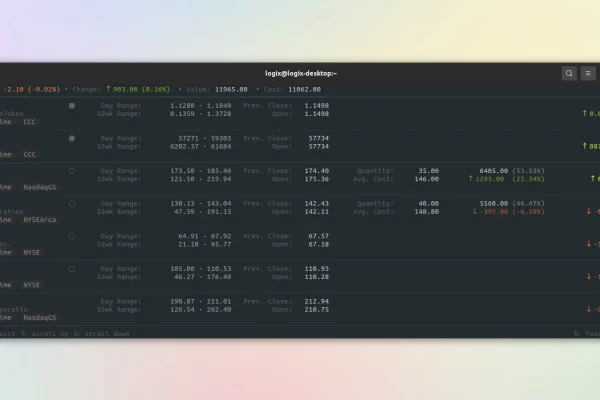Click the filled status dot beside Day Range 1.1280 - 1.1849
Screen dimensions: 600x400
(72, 106)
